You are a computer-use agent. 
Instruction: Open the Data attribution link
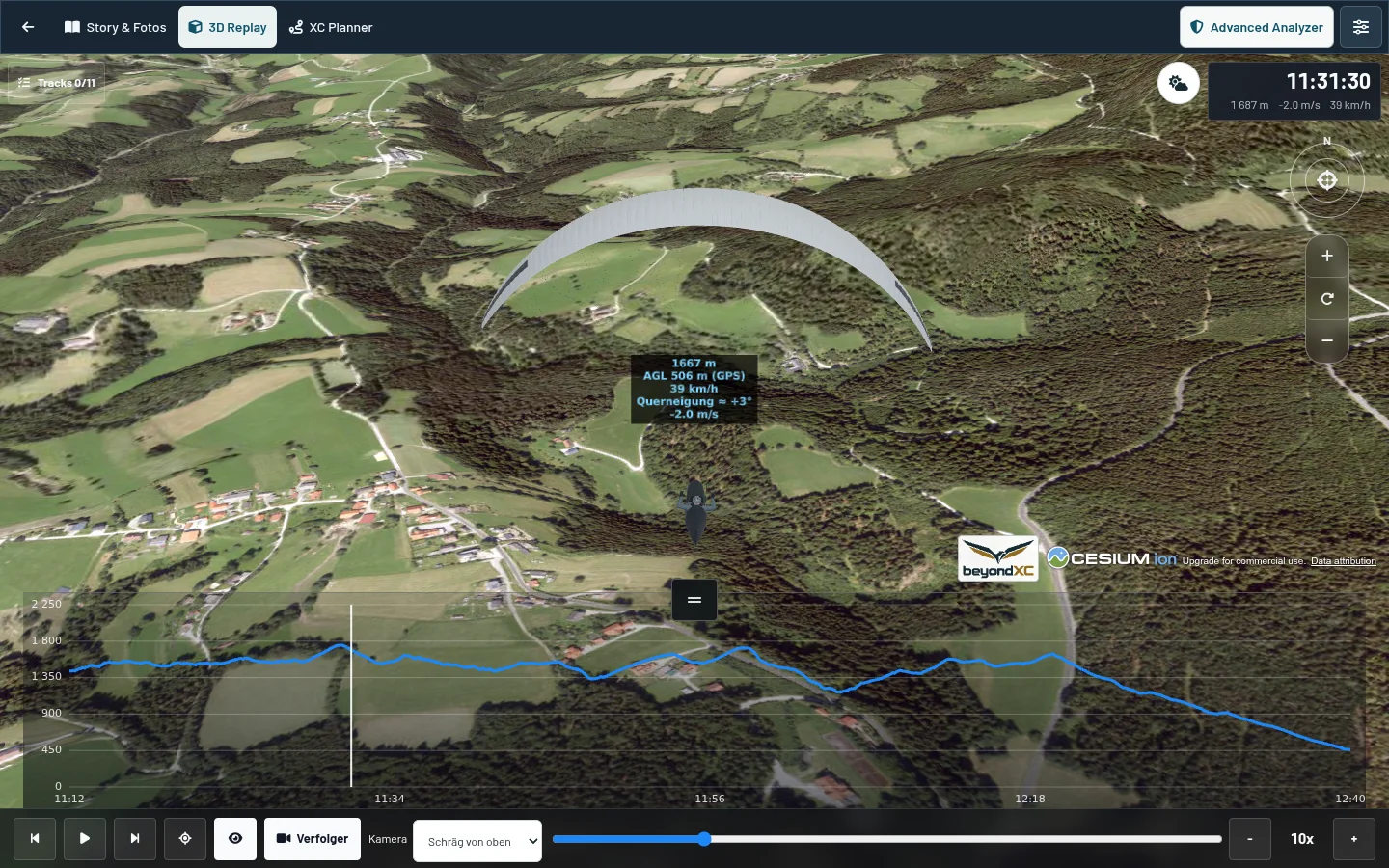click(1343, 561)
